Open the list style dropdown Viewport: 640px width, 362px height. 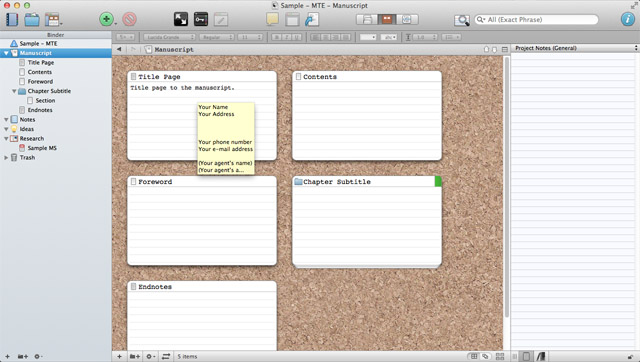click(x=451, y=37)
